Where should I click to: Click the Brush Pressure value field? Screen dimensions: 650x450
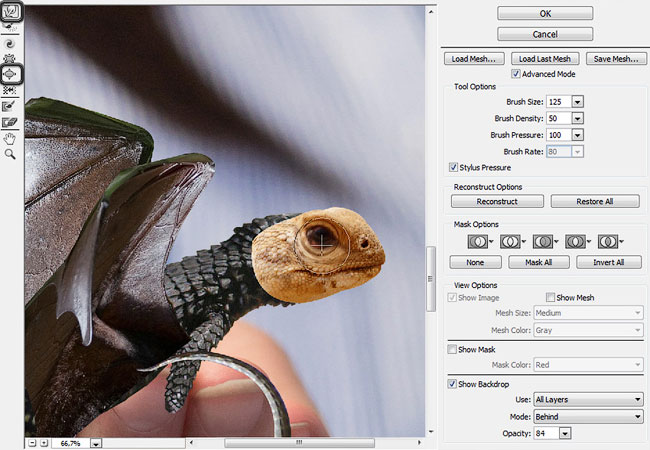tap(559, 135)
